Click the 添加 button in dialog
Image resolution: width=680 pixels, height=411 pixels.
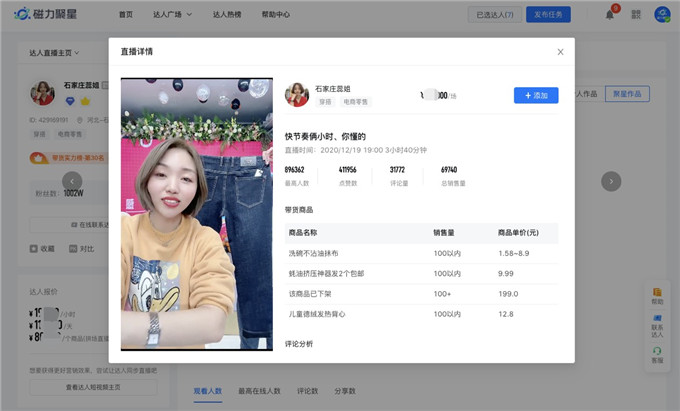[536, 95]
